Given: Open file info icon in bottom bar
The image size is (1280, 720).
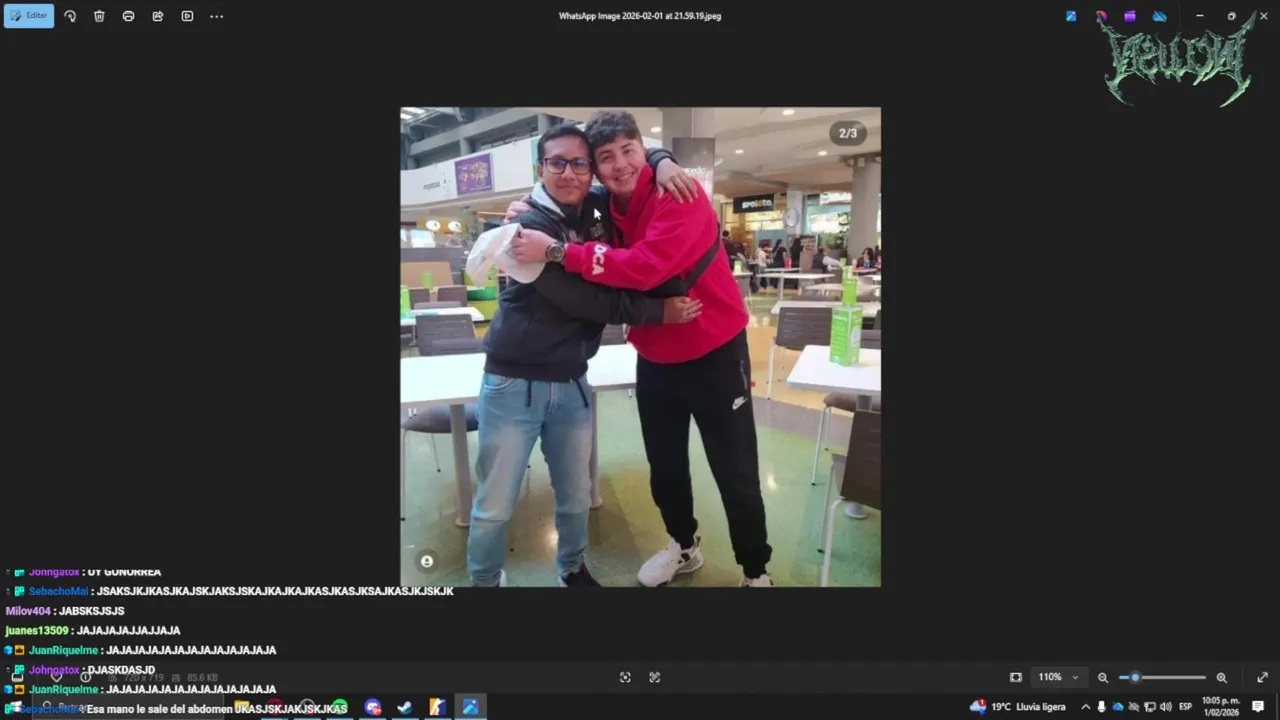Looking at the screenshot, I should 86,677.
